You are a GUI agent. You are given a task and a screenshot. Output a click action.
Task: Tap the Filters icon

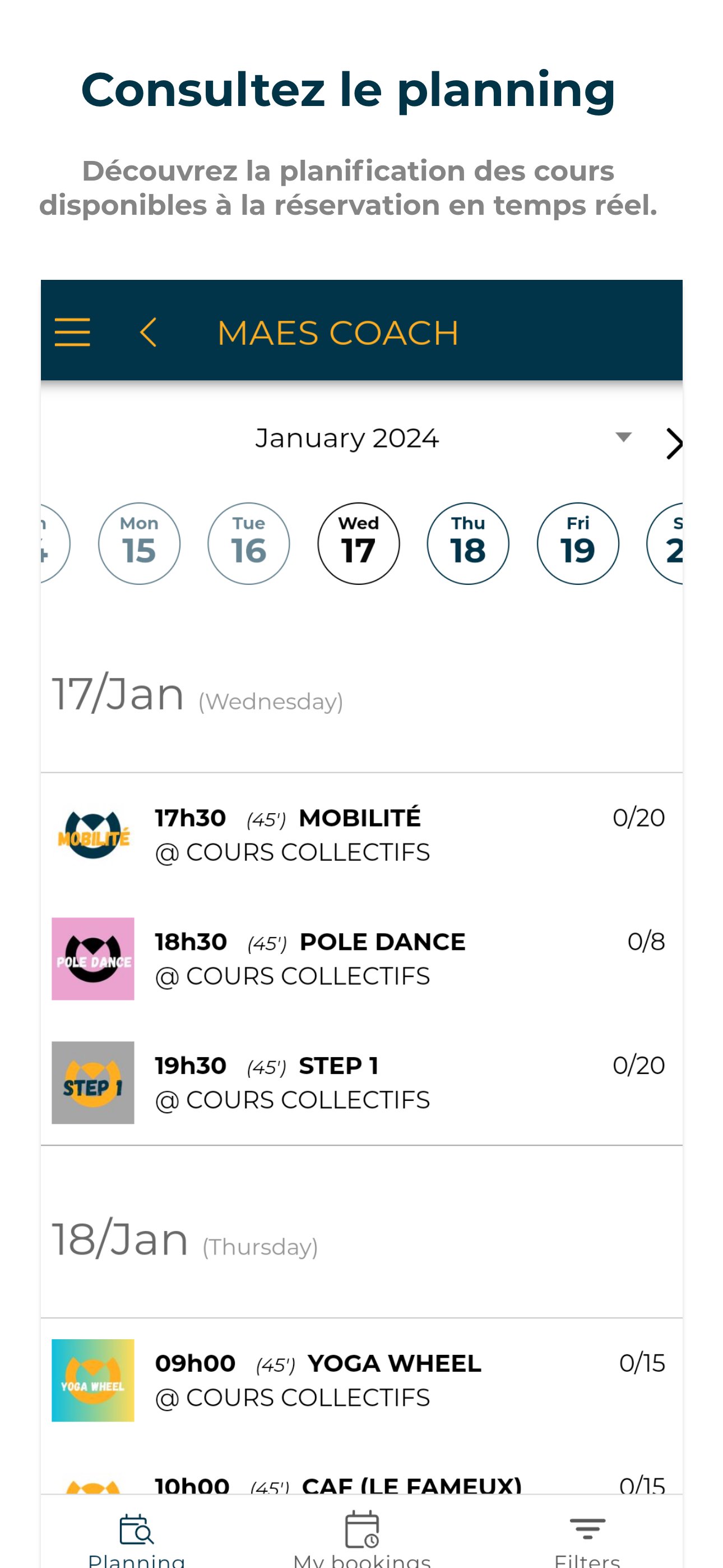coord(587,1528)
